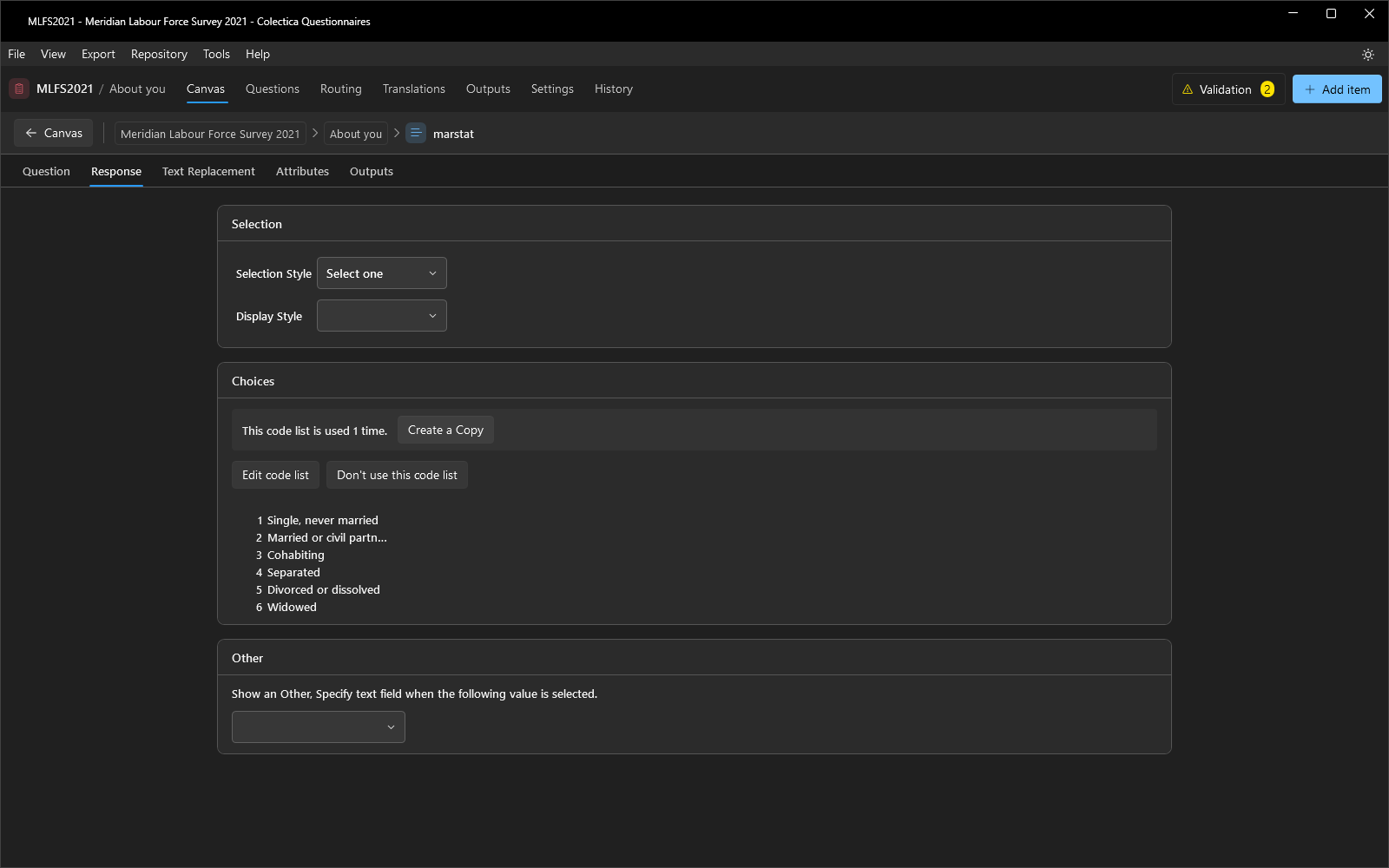Viewport: 1389px width, 868px height.
Task: Click the MLFS2021 red clipboard icon
Action: pyautogui.click(x=19, y=89)
